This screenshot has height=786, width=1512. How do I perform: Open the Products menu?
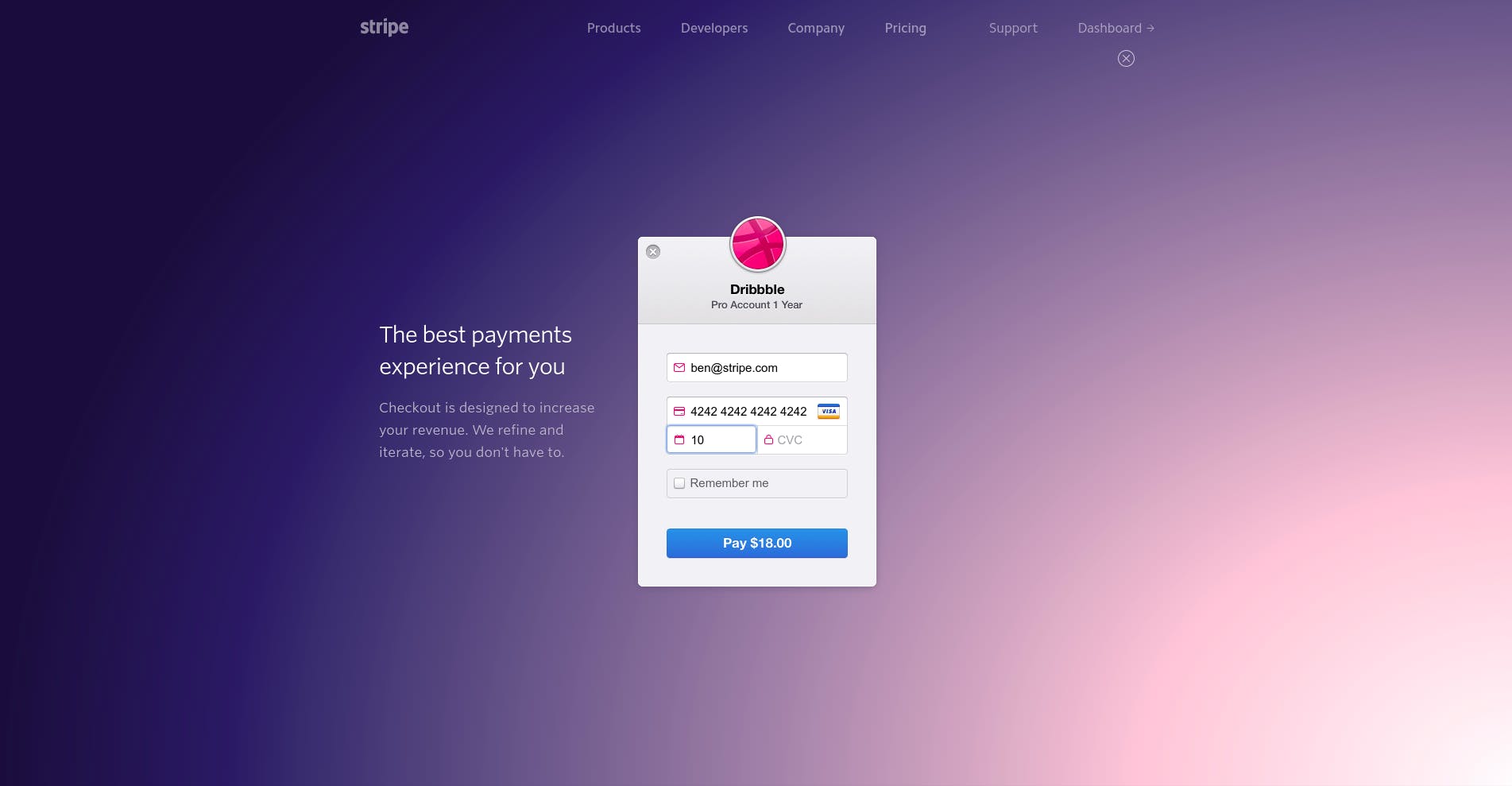(x=613, y=28)
